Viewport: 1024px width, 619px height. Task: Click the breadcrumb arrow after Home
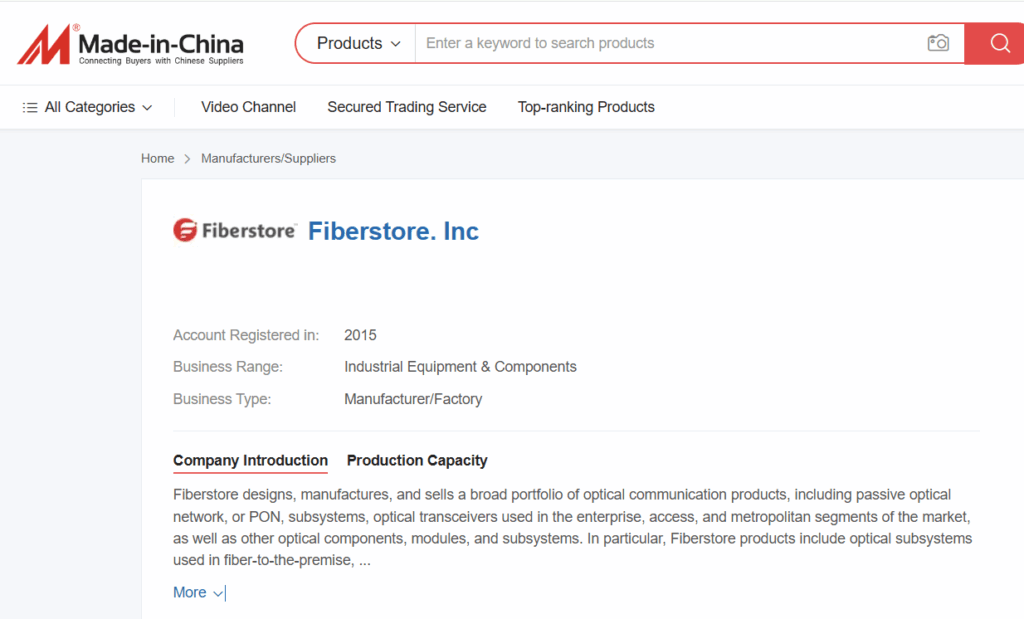coord(187,159)
